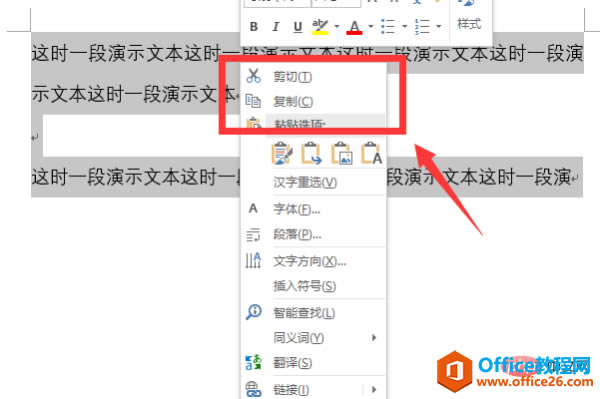Click the copy pages icon

[253, 101]
